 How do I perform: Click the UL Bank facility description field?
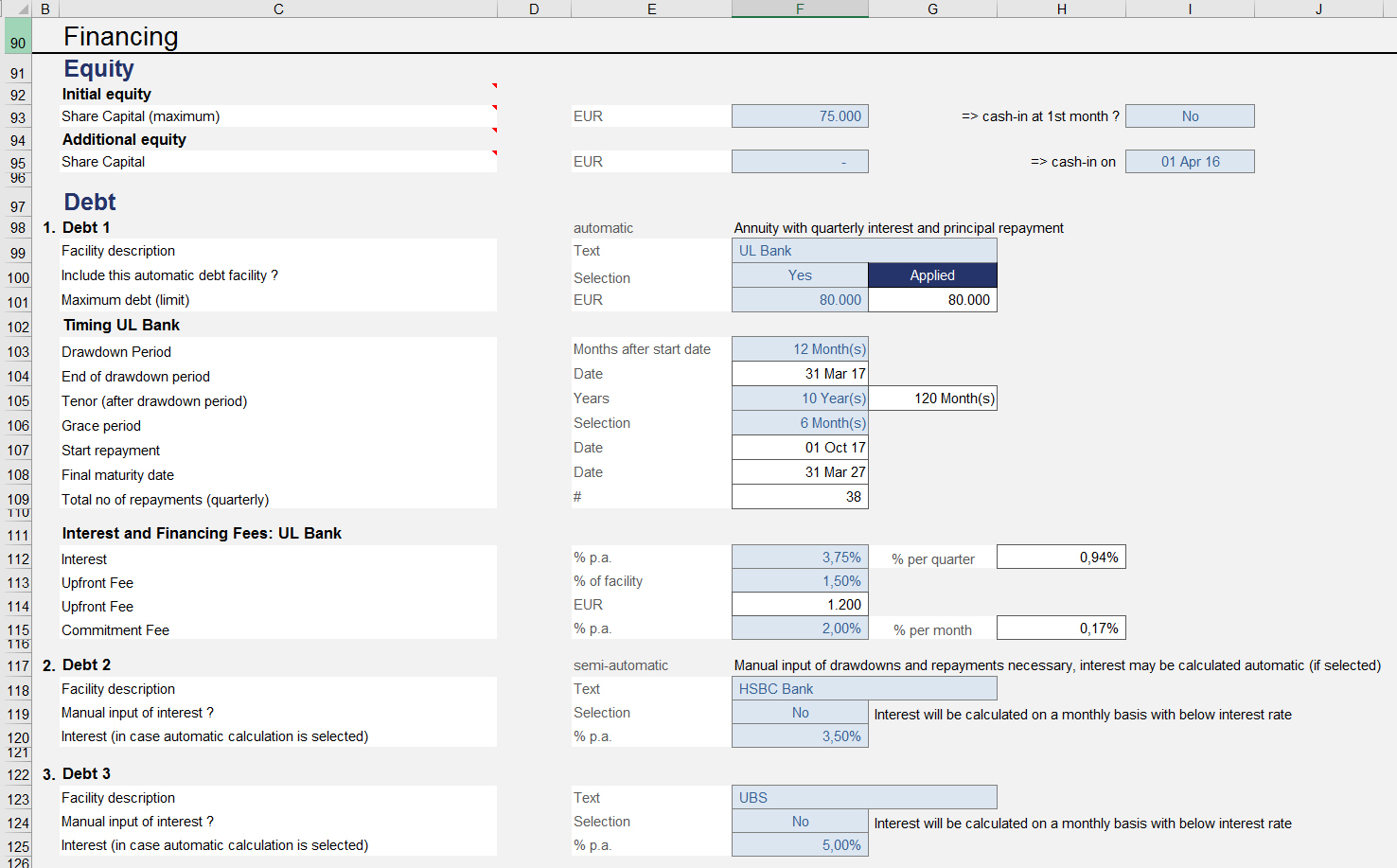tap(864, 251)
